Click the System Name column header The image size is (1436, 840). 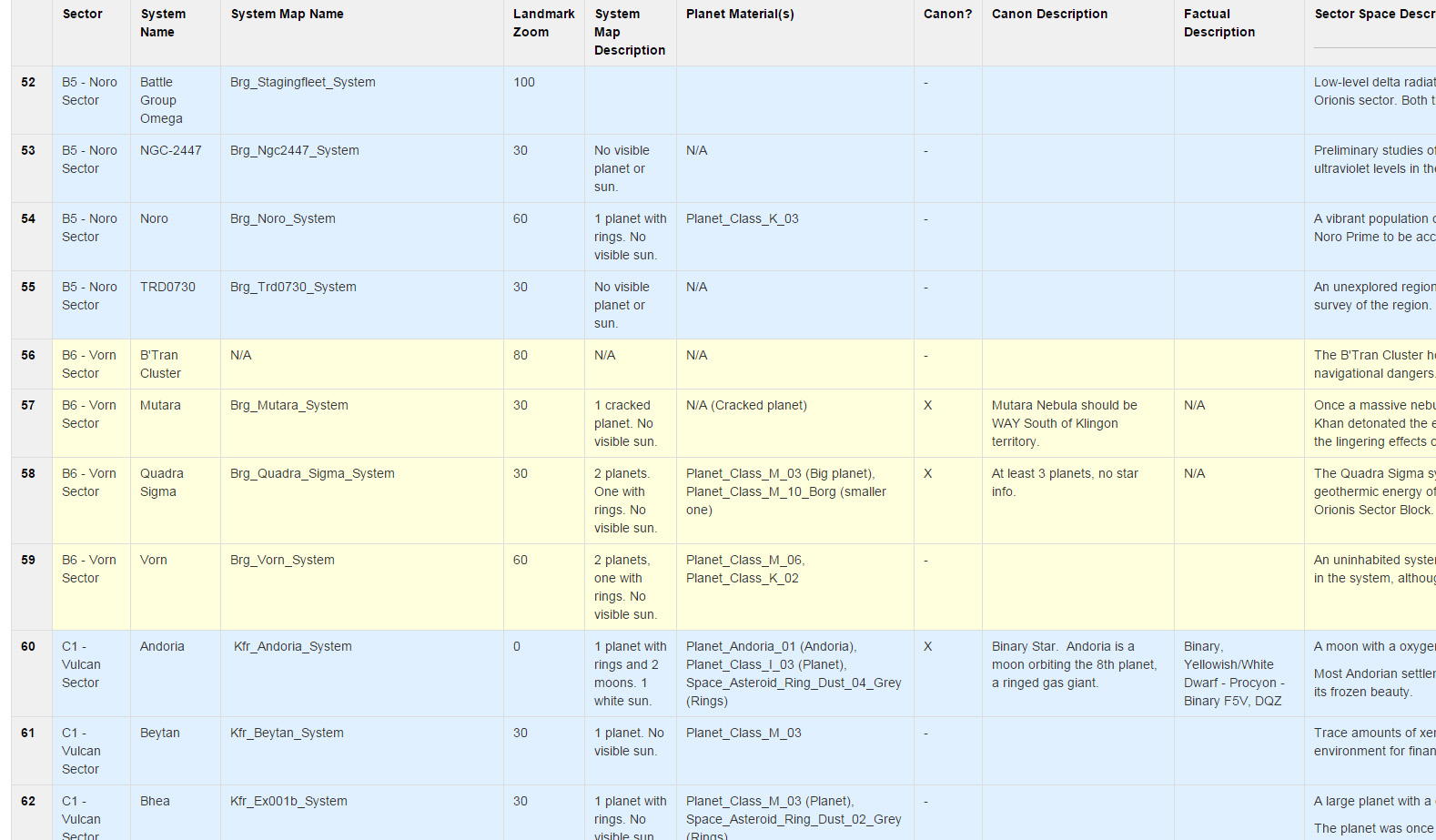pos(176,33)
